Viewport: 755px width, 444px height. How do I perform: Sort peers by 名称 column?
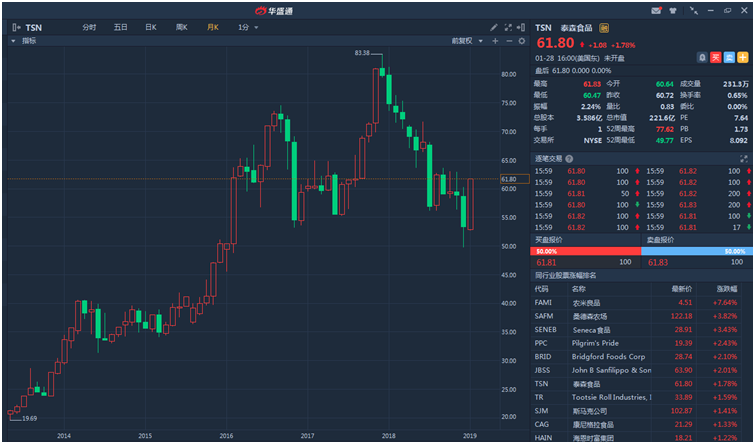(579, 289)
